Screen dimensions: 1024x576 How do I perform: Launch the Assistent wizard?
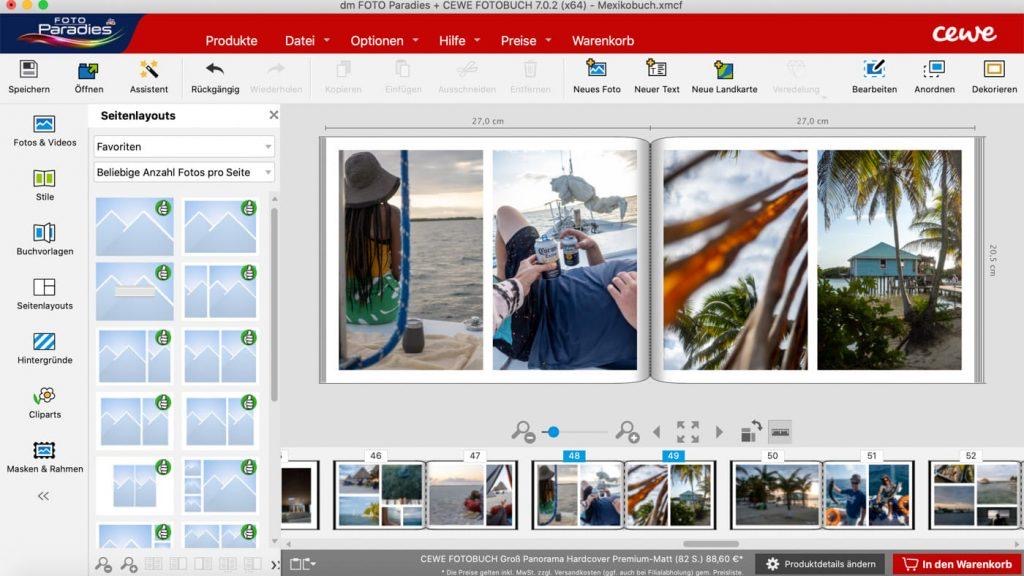click(148, 76)
